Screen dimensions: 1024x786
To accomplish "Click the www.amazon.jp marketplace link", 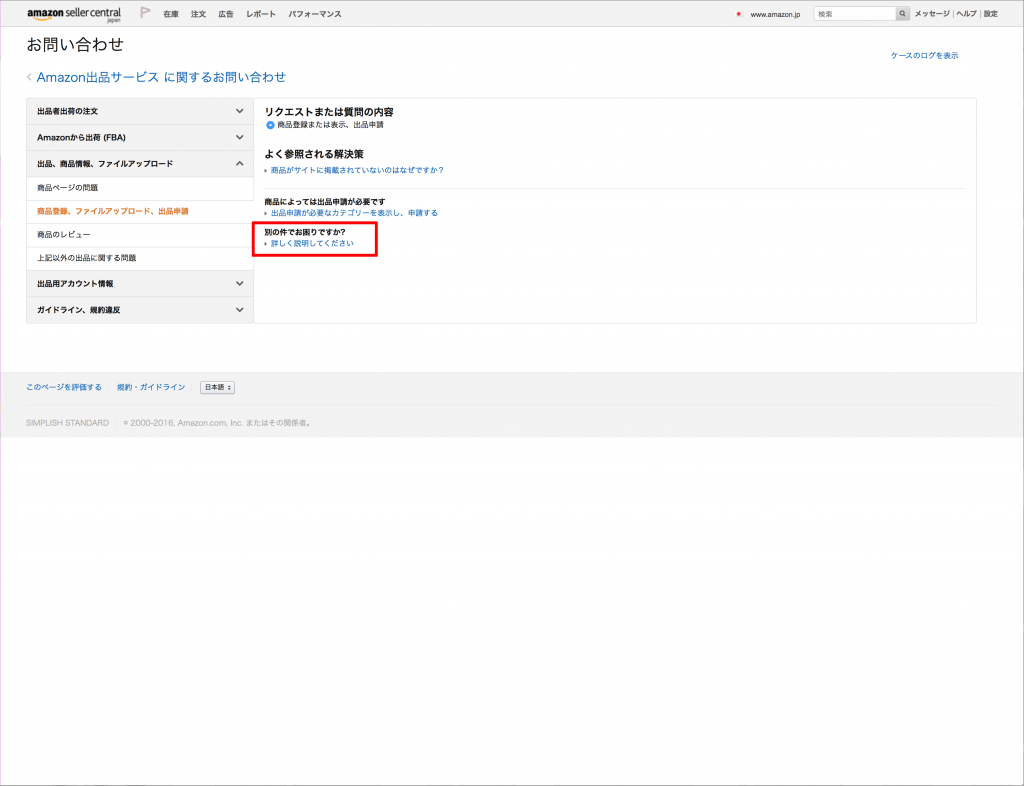I will click(x=775, y=14).
